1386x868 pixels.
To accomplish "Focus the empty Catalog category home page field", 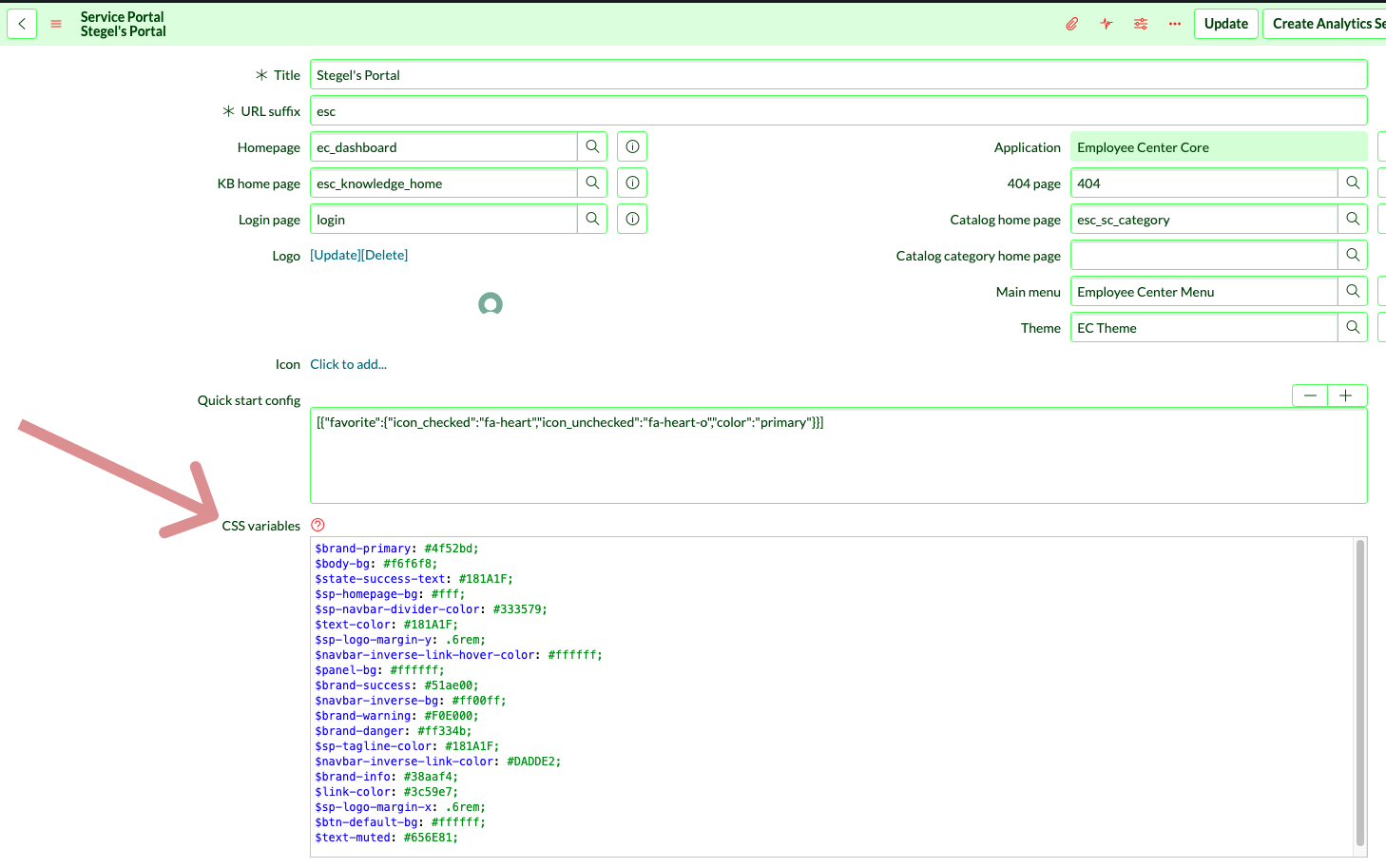I will [1203, 255].
